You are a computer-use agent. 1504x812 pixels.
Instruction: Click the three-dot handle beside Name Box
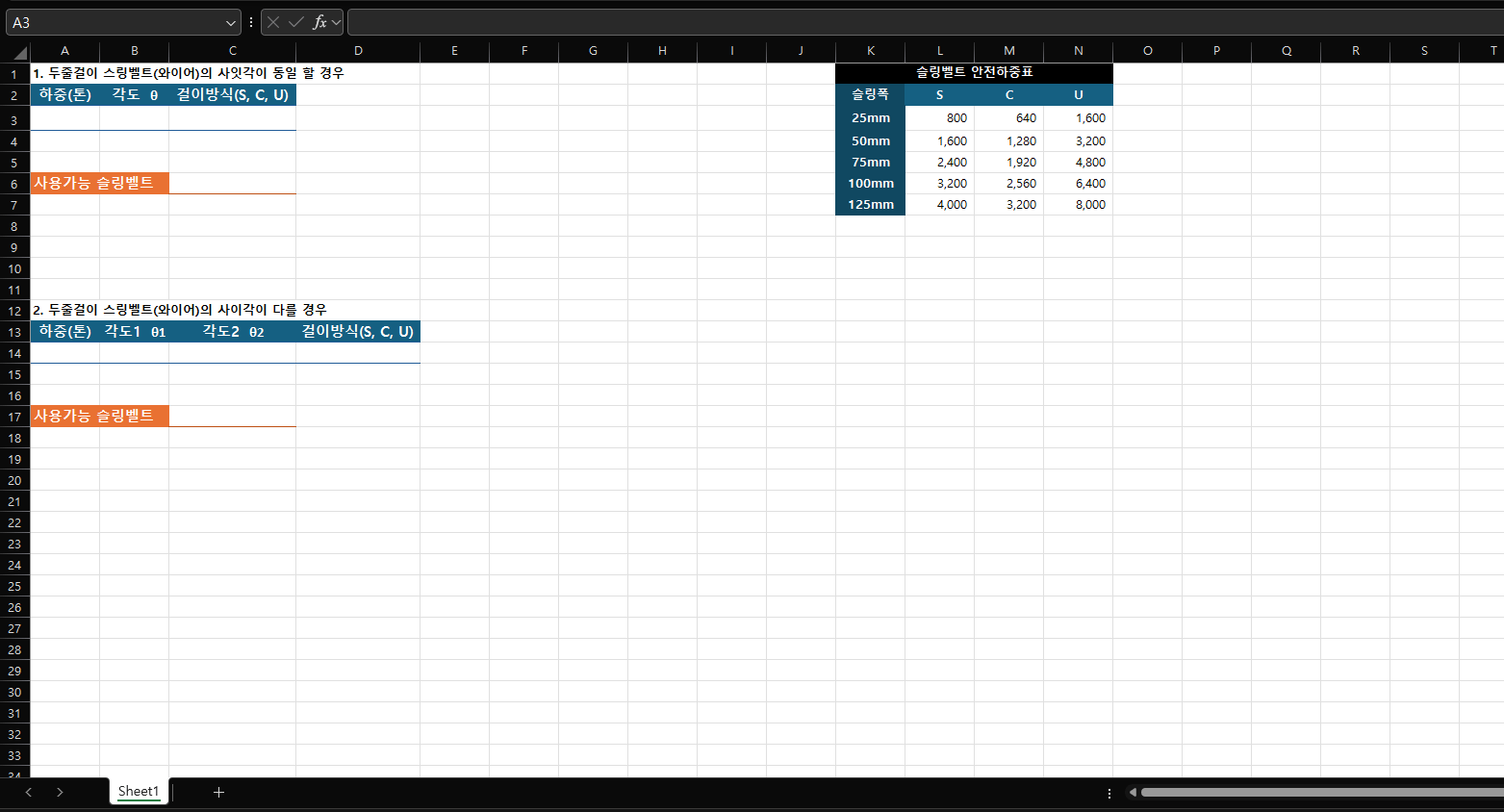click(x=251, y=22)
